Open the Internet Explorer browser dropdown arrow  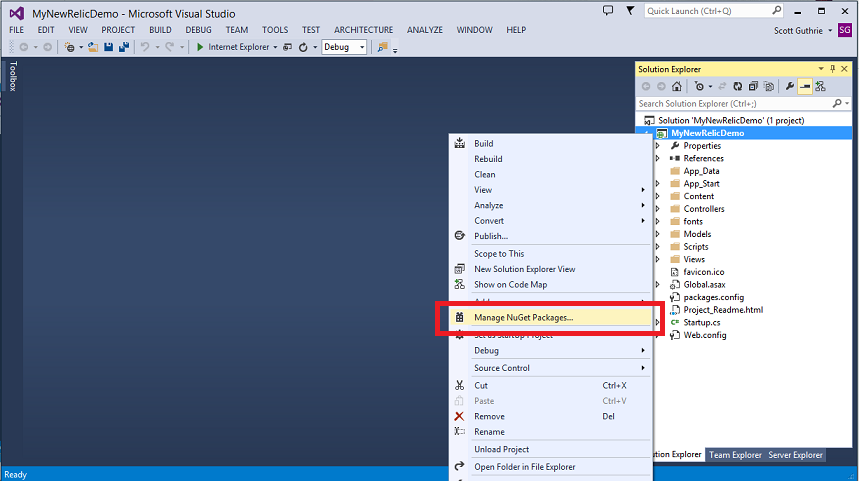click(275, 47)
